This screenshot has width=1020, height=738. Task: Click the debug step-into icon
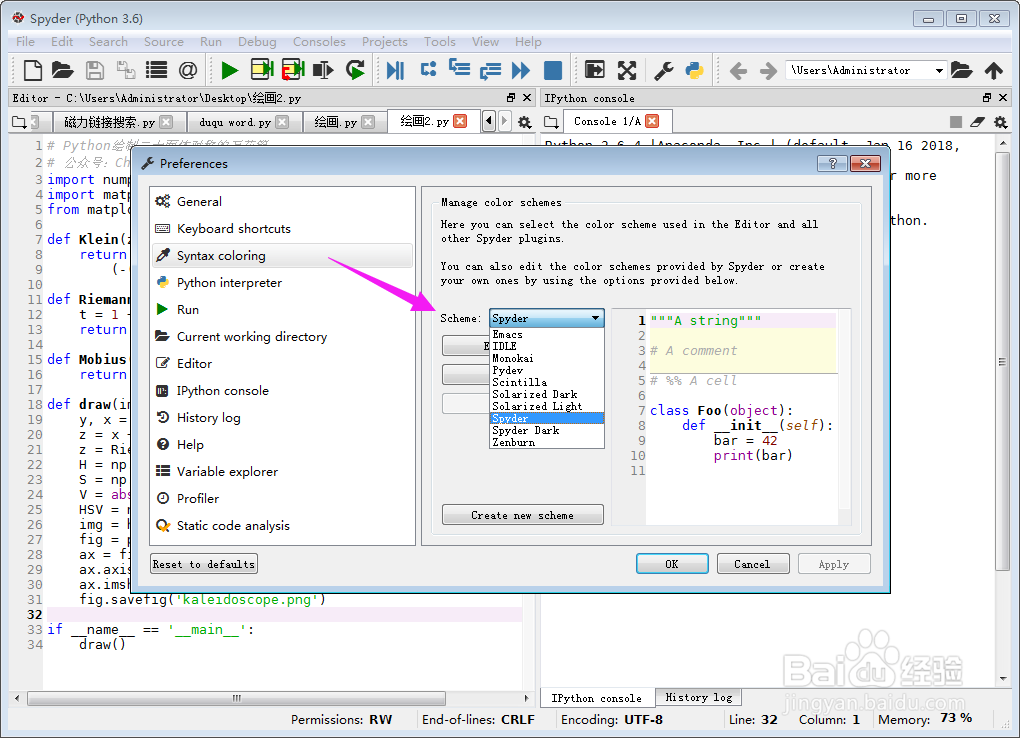click(459, 68)
